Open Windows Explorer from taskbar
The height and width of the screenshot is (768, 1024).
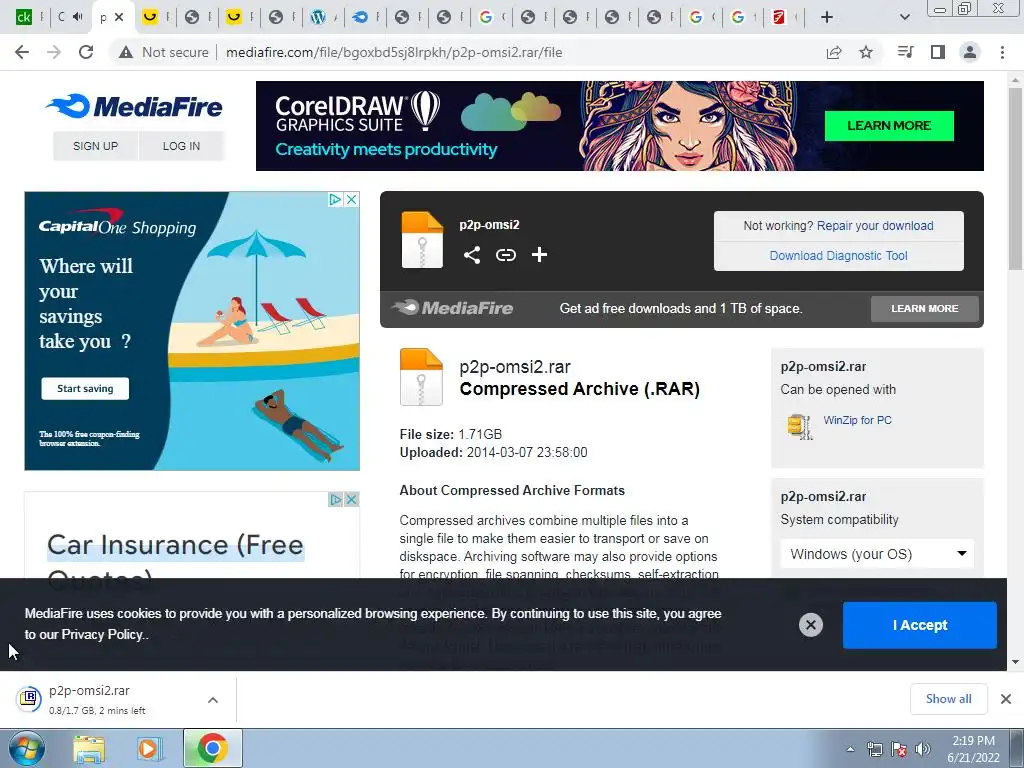[89, 749]
